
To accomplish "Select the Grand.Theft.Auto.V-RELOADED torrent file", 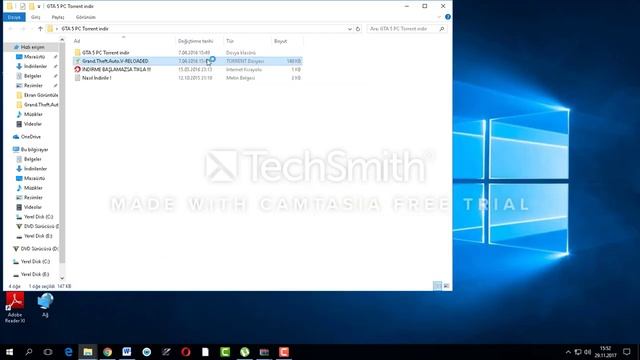I will coord(188,61).
